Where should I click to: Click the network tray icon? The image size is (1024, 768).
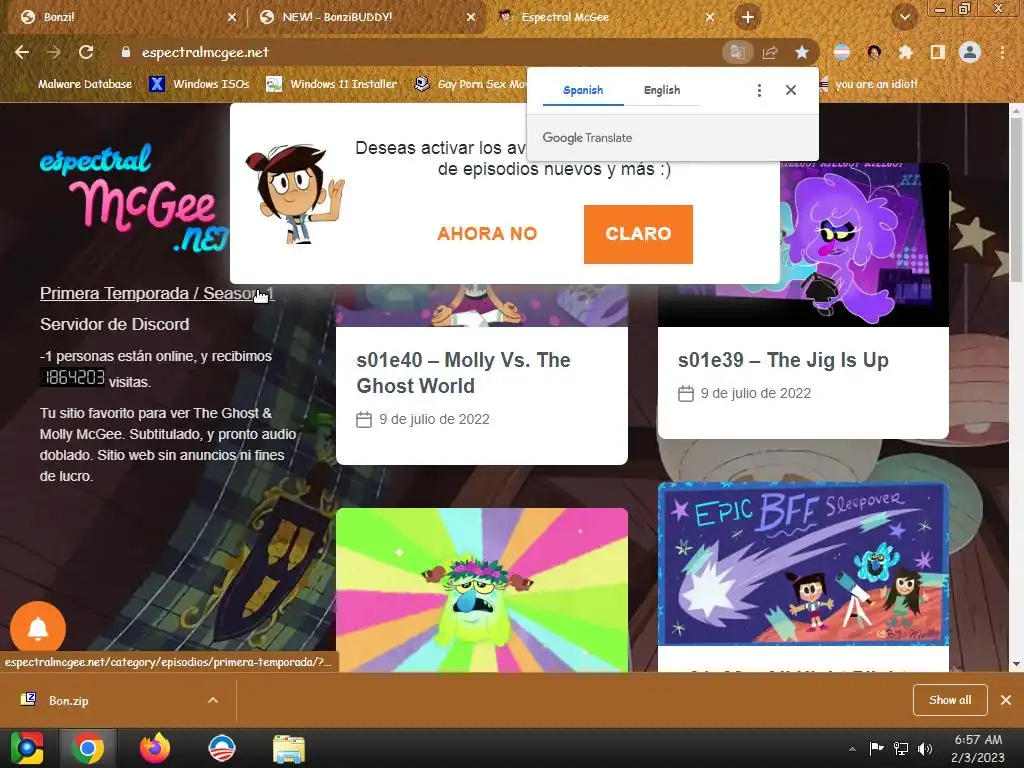(x=901, y=749)
